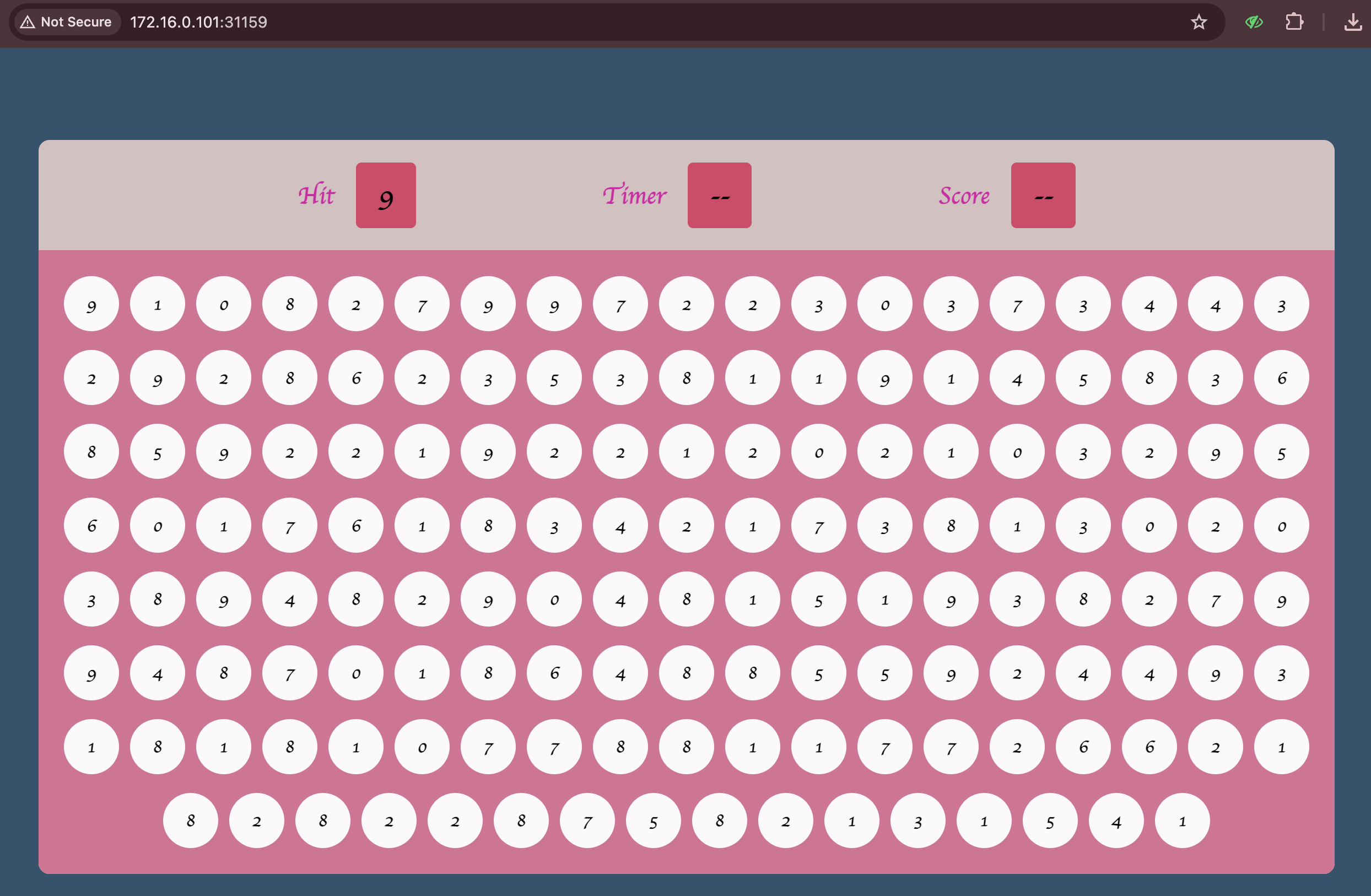Click the Timer label text

coord(634,195)
